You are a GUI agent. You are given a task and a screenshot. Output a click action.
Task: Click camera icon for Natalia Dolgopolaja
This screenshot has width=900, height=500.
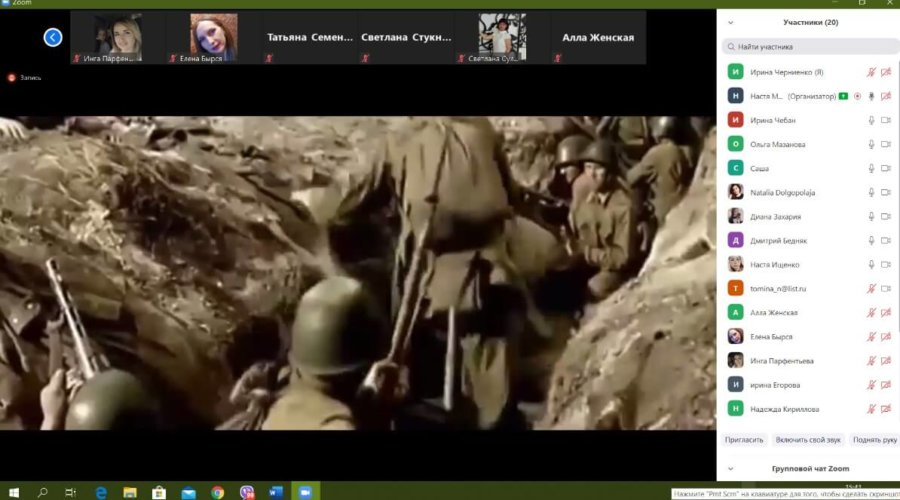point(886,193)
